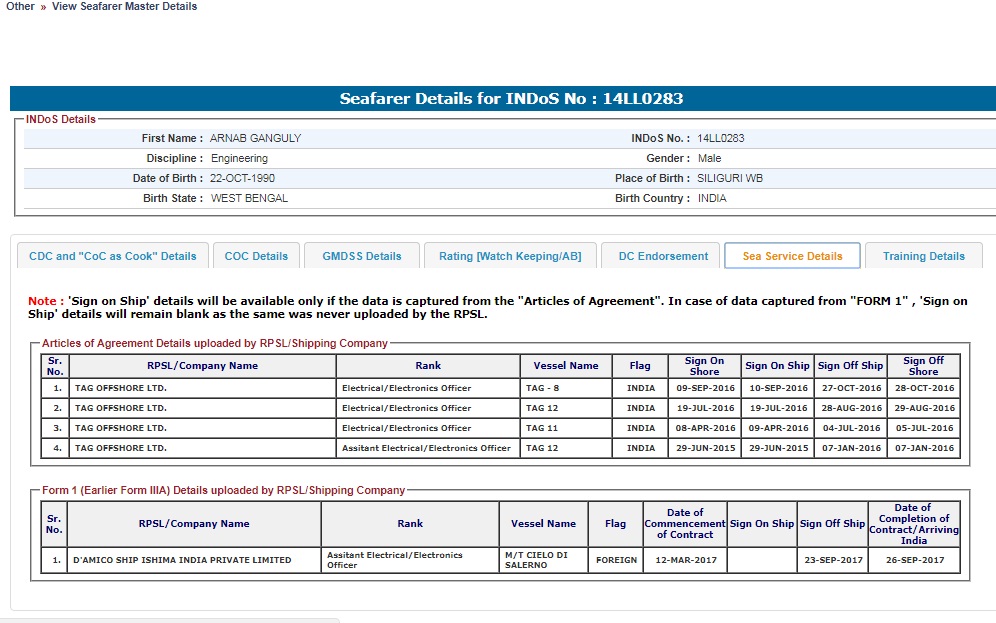Click the TAG - 8 vessel name cell
The width and height of the screenshot is (996, 623).
pos(545,388)
